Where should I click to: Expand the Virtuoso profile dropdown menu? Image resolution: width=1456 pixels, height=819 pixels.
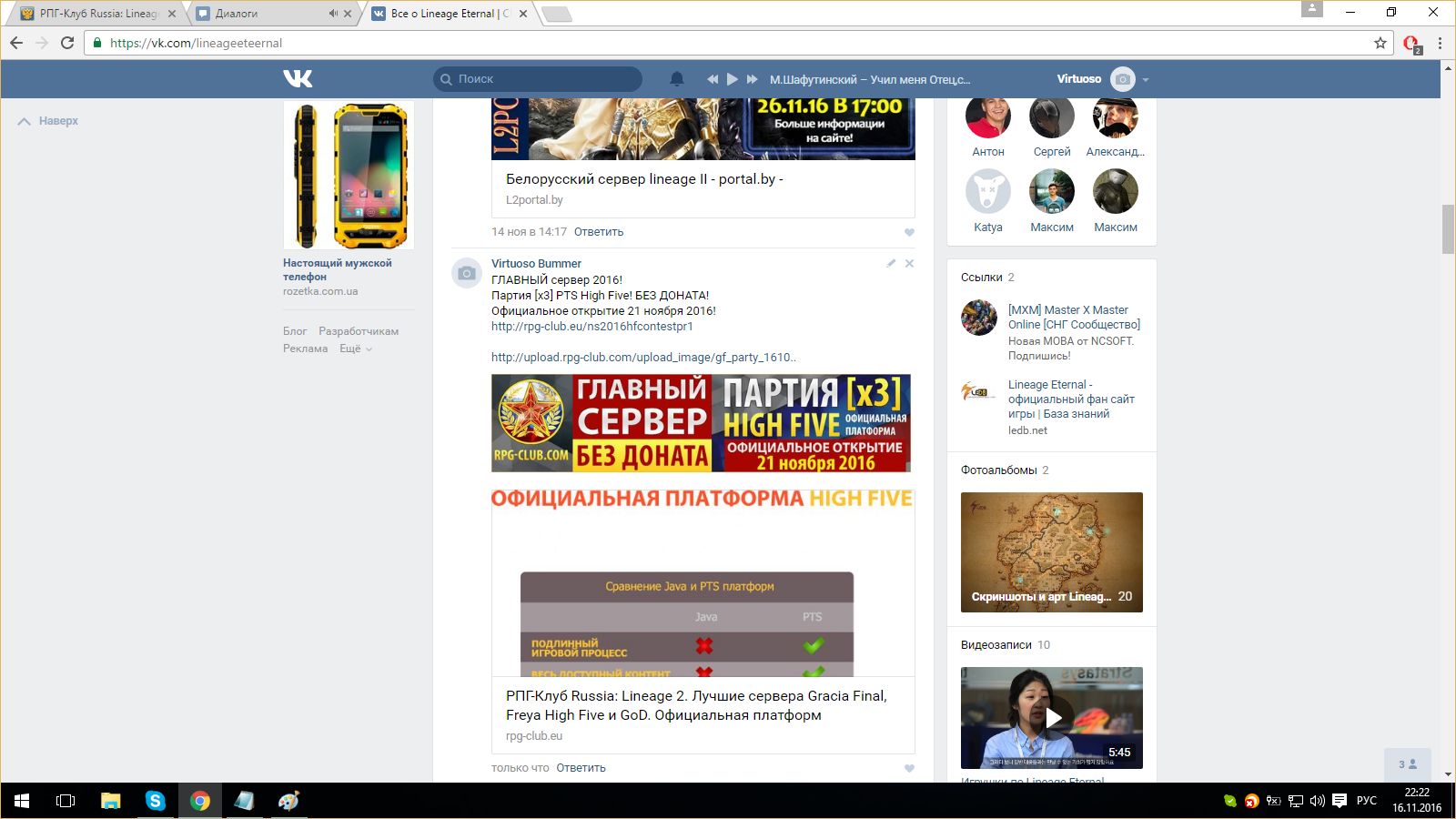click(x=1145, y=79)
